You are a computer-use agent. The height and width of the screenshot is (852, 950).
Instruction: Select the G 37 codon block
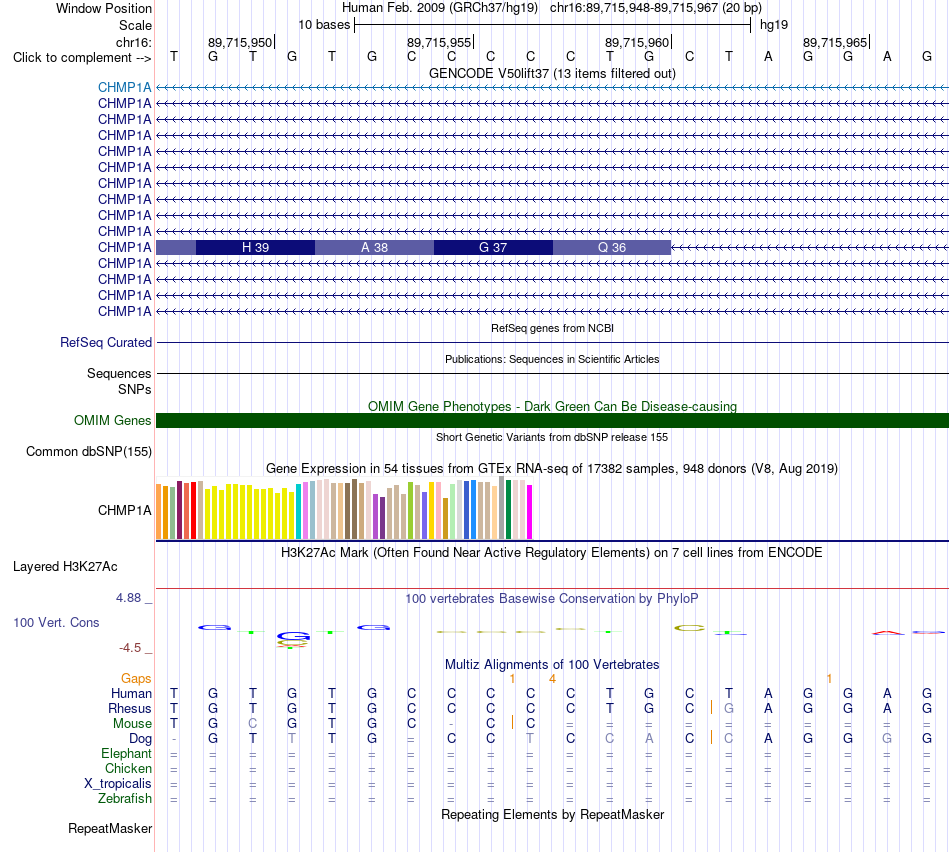click(493, 247)
